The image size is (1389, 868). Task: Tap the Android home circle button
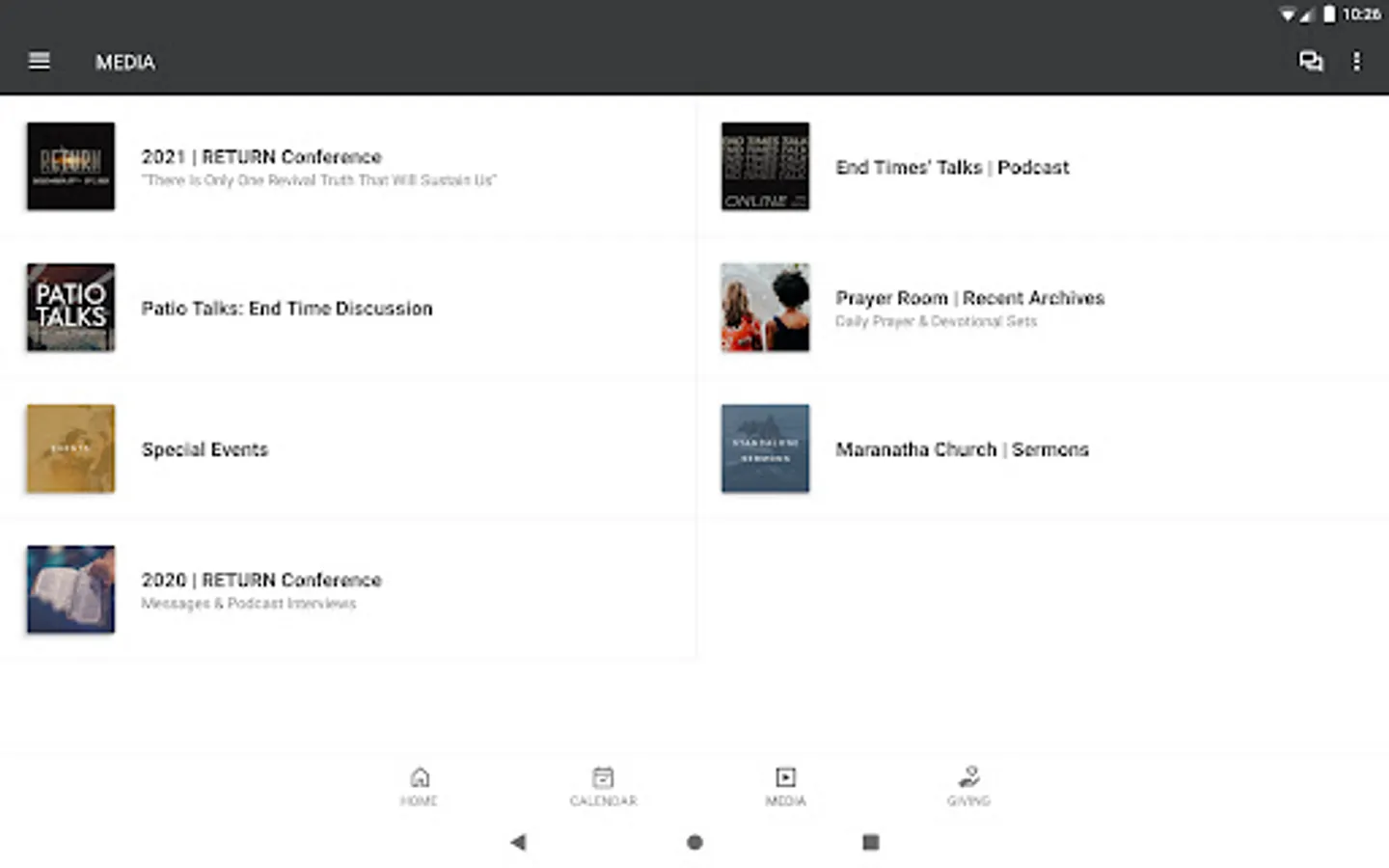coord(694,842)
